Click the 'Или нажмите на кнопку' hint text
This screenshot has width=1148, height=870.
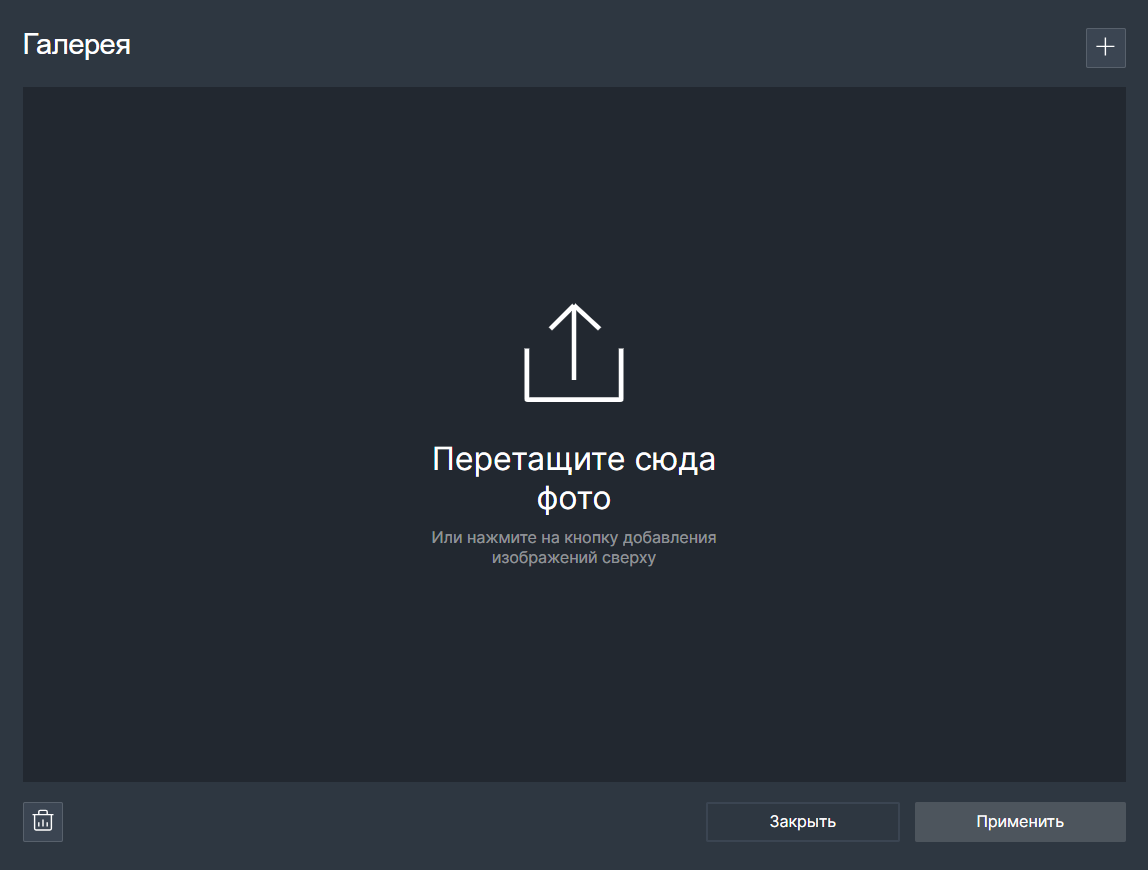(x=574, y=538)
